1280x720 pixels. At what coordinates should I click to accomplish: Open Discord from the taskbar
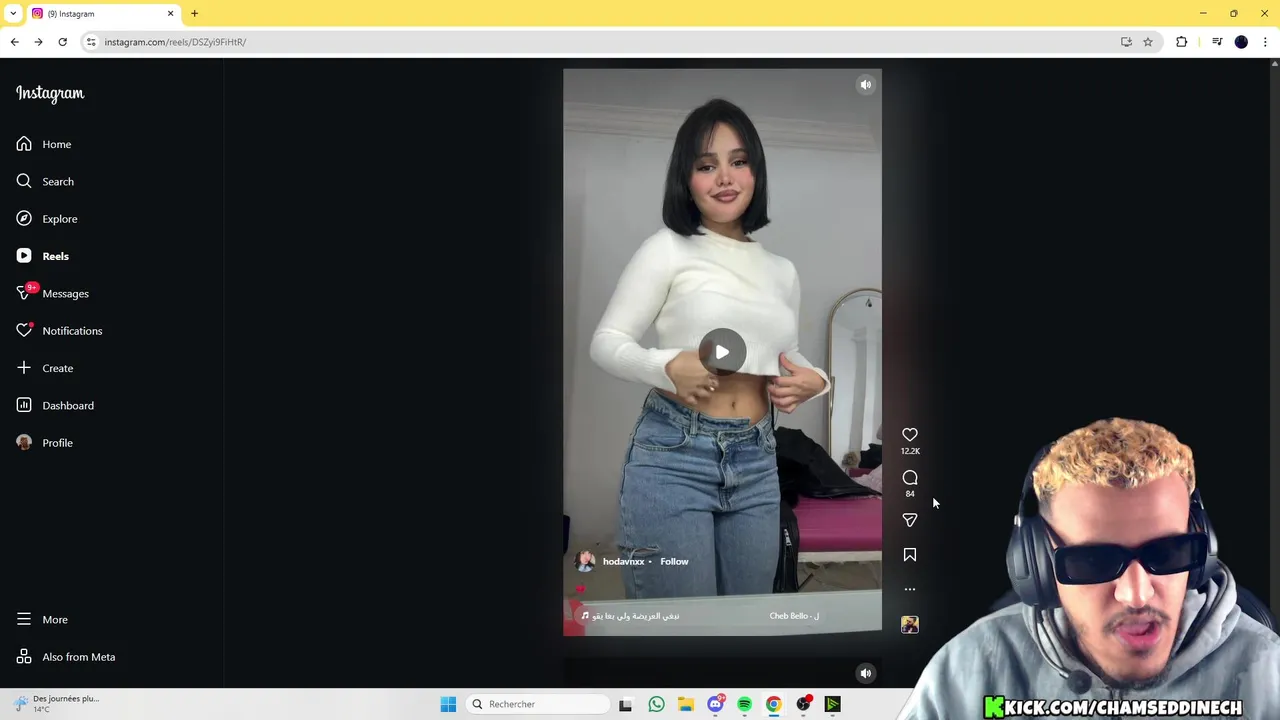click(715, 704)
